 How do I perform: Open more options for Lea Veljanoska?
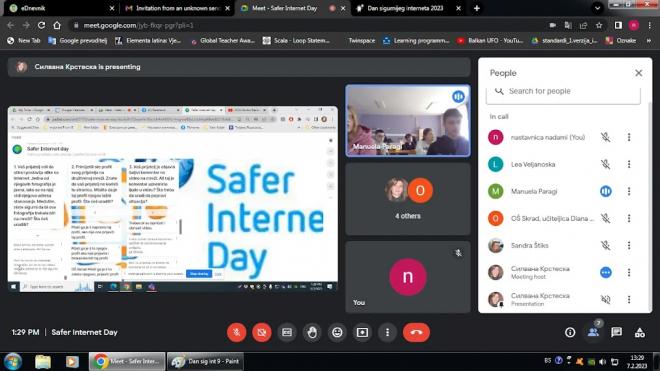coord(629,164)
